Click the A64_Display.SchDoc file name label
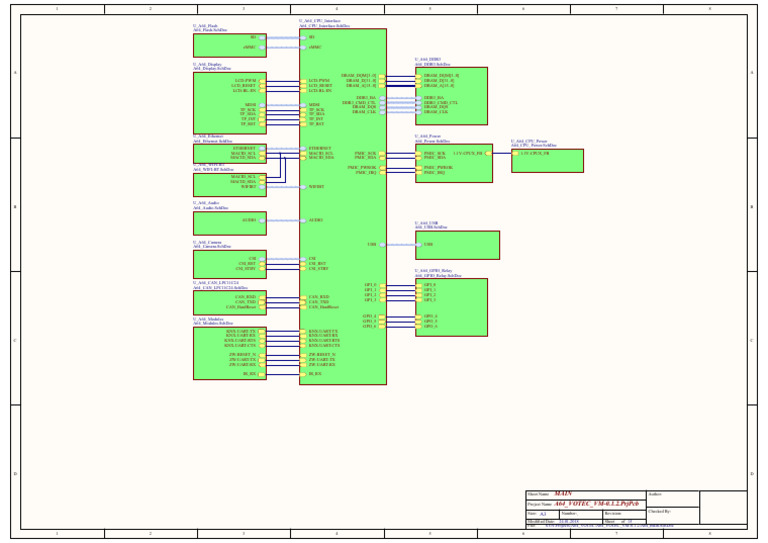 coord(212,69)
